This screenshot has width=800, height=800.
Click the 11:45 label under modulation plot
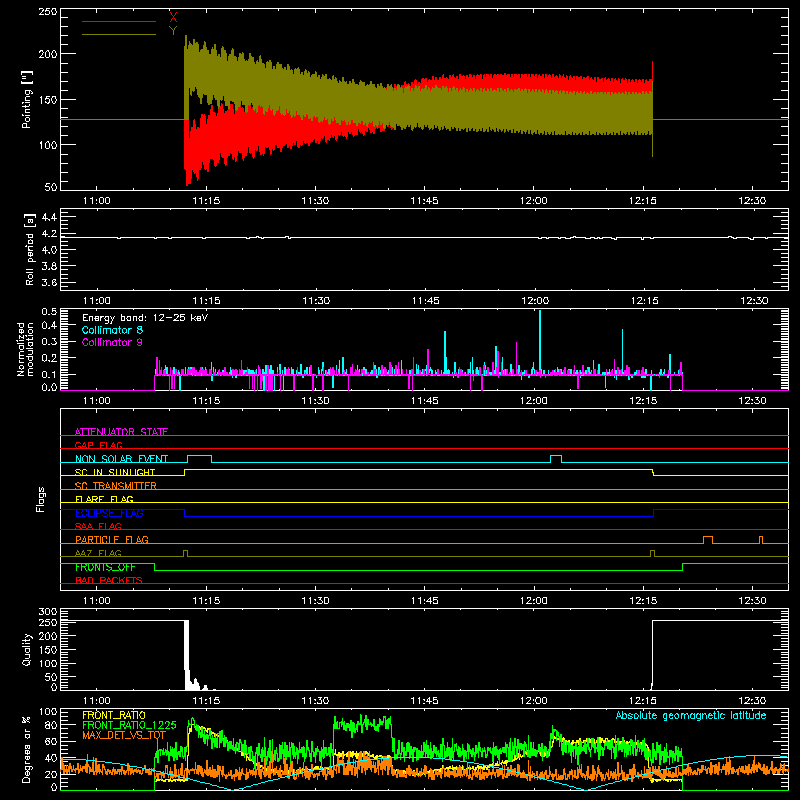click(x=424, y=401)
